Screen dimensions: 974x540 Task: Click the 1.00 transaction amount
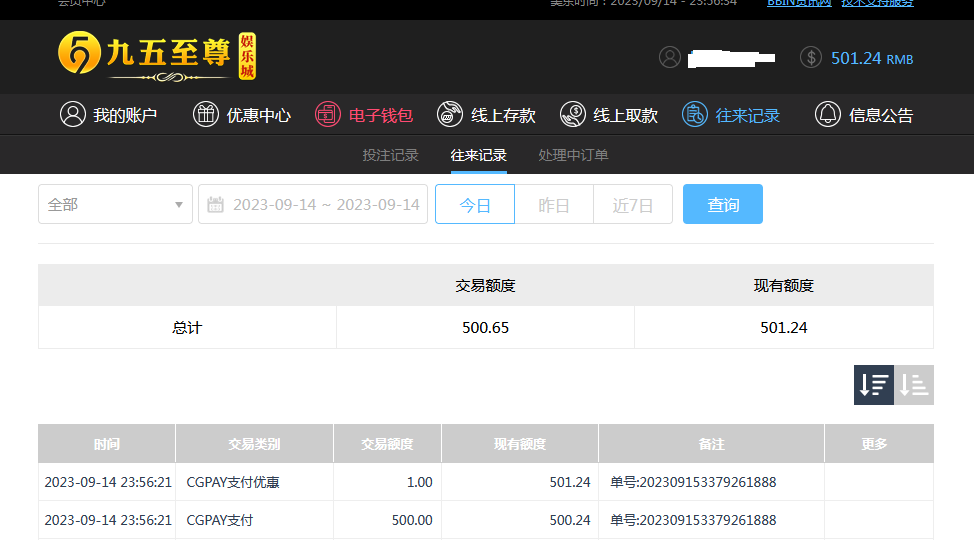[x=419, y=482]
